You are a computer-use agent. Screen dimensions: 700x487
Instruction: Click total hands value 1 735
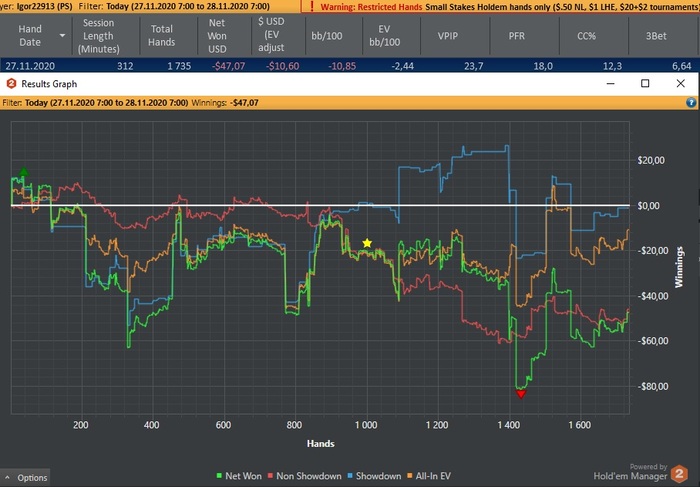pyautogui.click(x=179, y=66)
